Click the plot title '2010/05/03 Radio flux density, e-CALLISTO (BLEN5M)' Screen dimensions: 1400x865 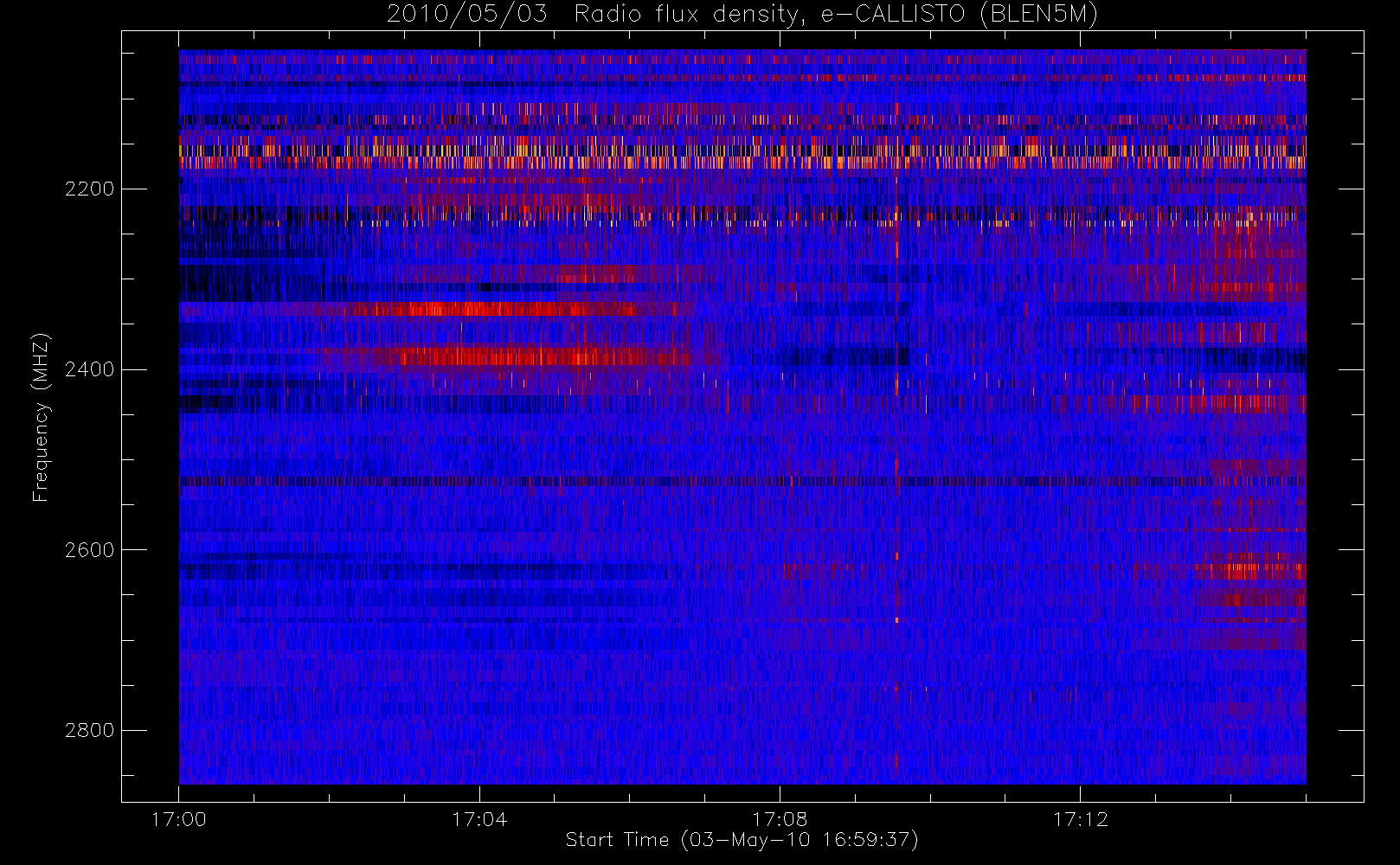tap(742, 15)
